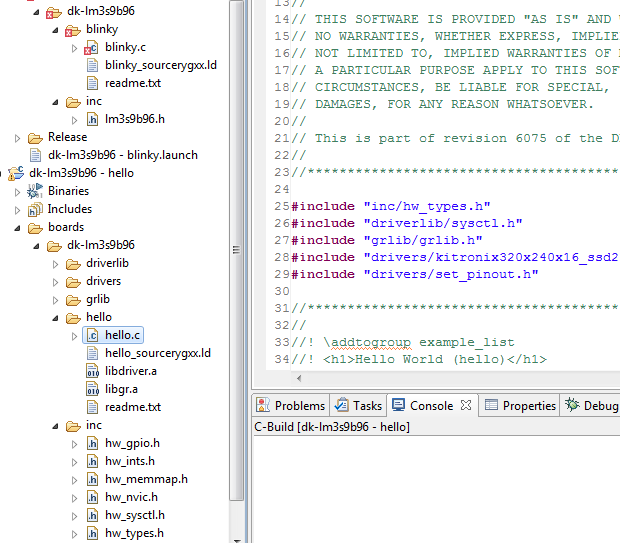Open the Debug tab

[591, 405]
